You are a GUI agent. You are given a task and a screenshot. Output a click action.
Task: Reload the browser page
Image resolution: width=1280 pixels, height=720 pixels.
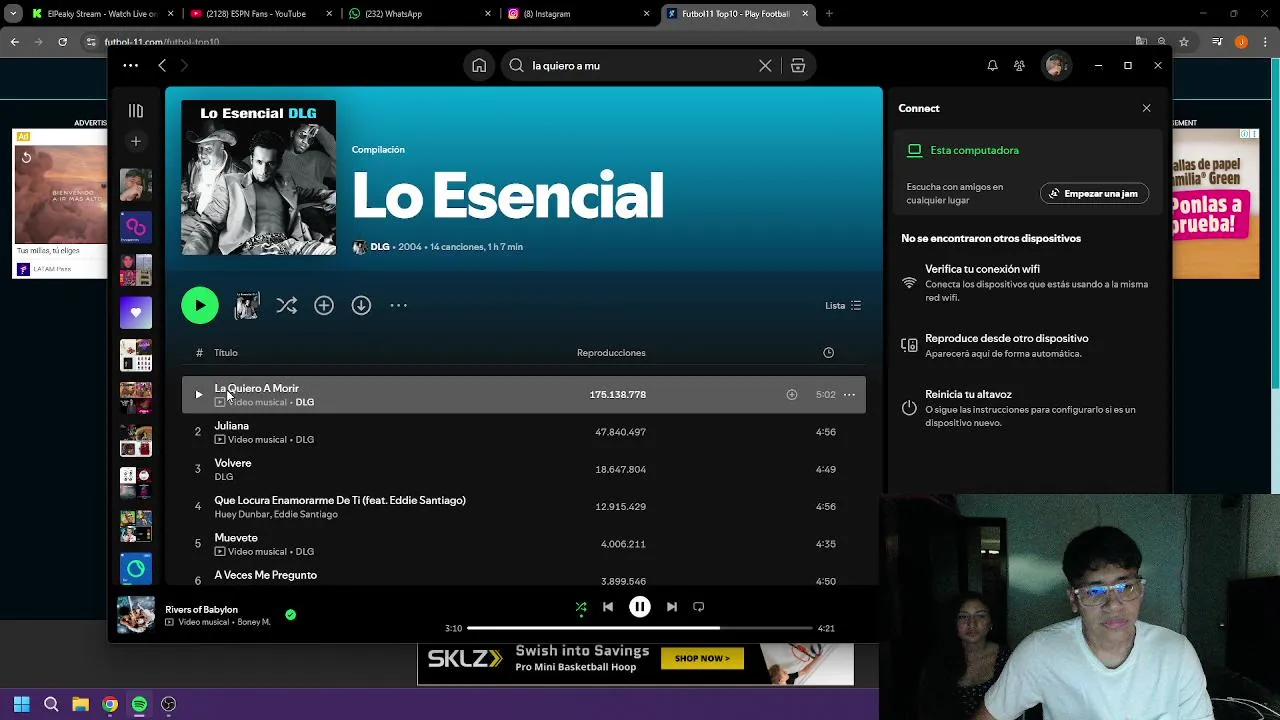62,42
